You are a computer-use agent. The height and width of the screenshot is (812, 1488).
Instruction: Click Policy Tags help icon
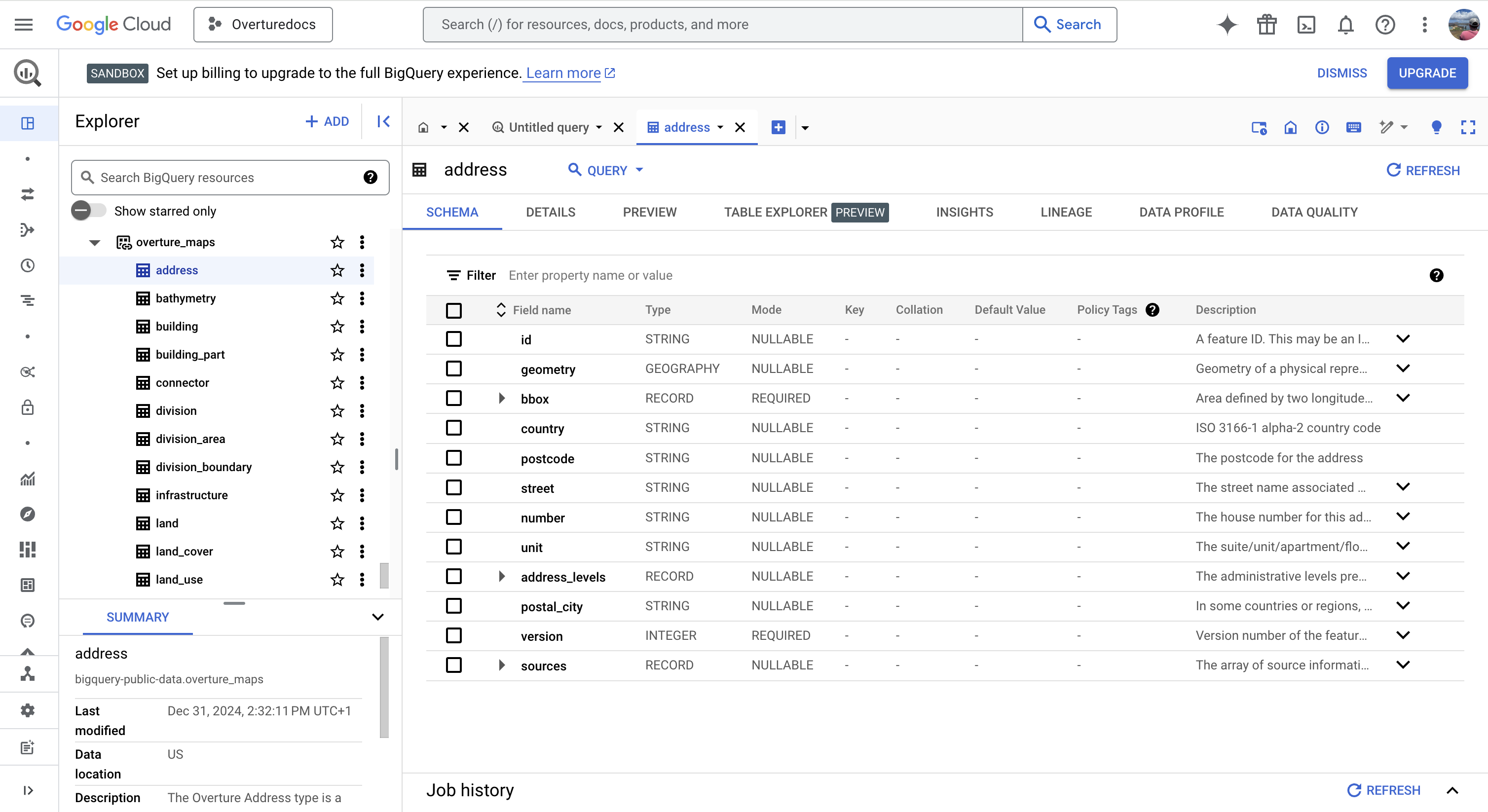(1153, 309)
